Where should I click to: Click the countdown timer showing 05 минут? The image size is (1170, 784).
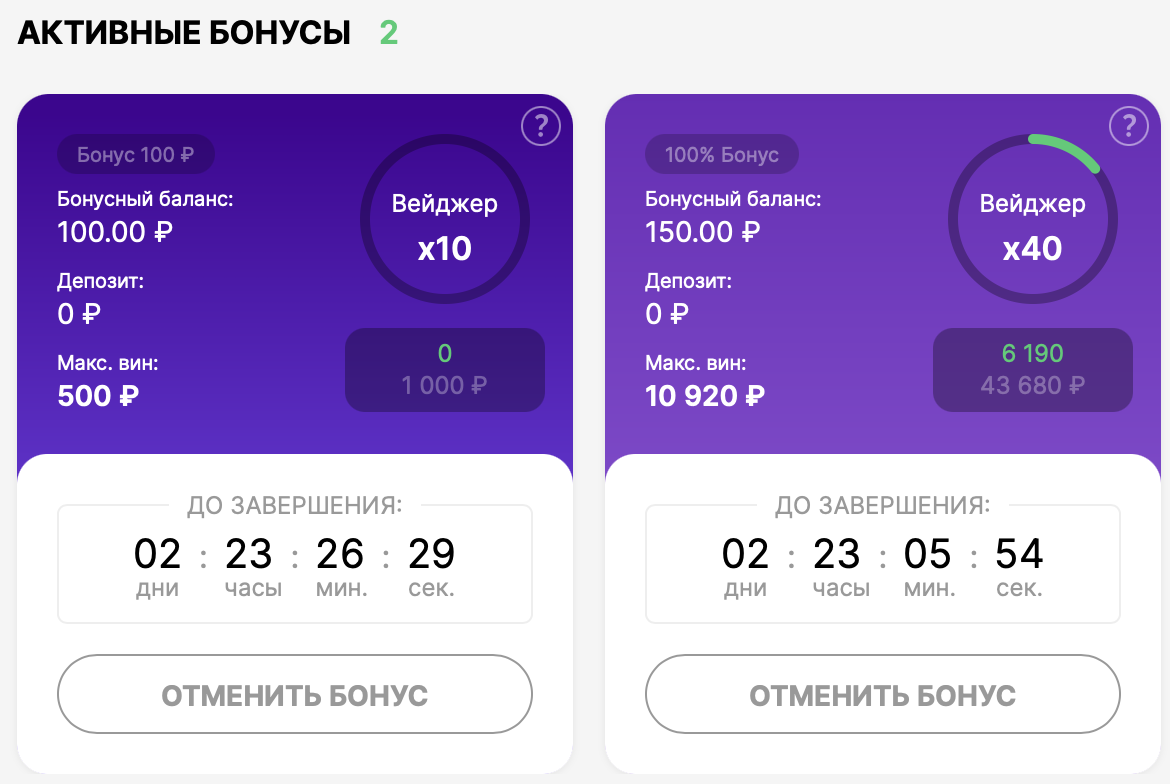(928, 565)
